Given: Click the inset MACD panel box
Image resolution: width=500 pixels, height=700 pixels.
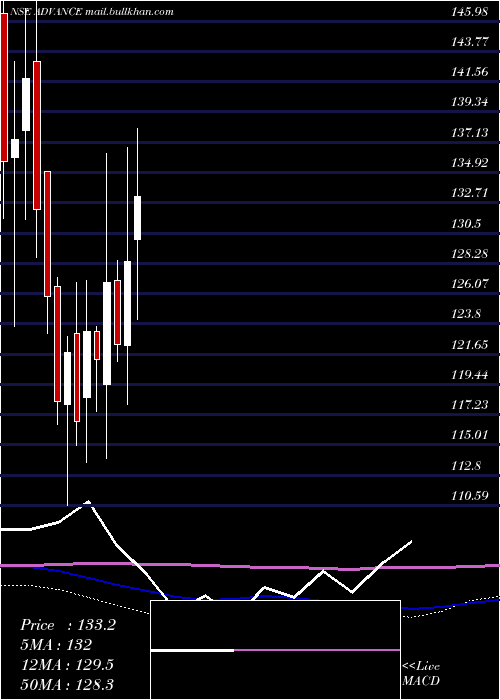Looking at the screenshot, I should (x=275, y=650).
